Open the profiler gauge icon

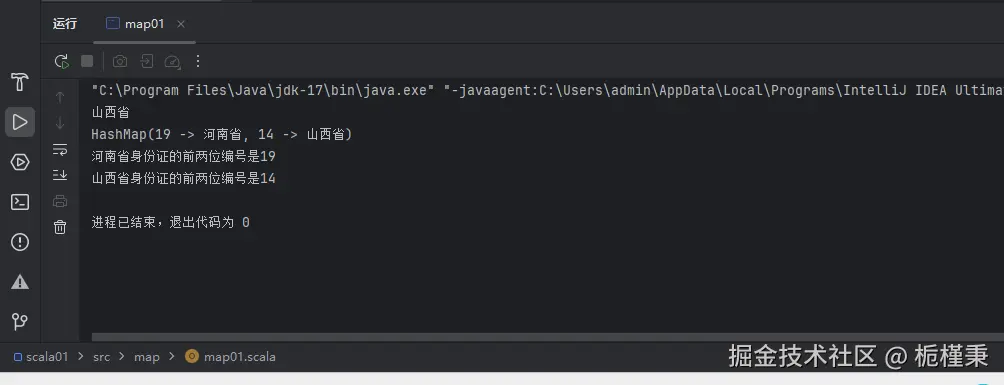click(x=172, y=61)
